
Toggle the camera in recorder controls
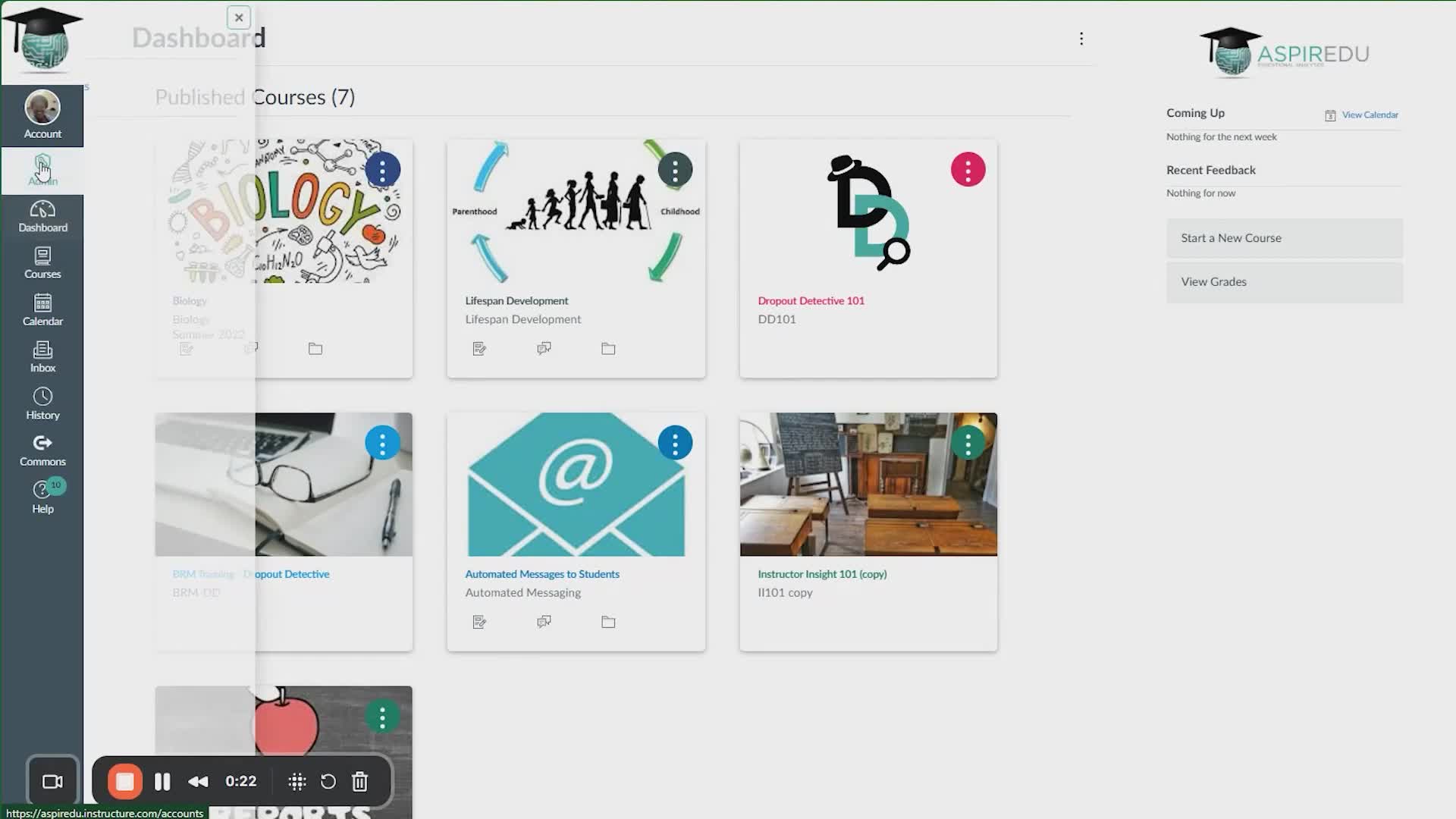pyautogui.click(x=52, y=782)
